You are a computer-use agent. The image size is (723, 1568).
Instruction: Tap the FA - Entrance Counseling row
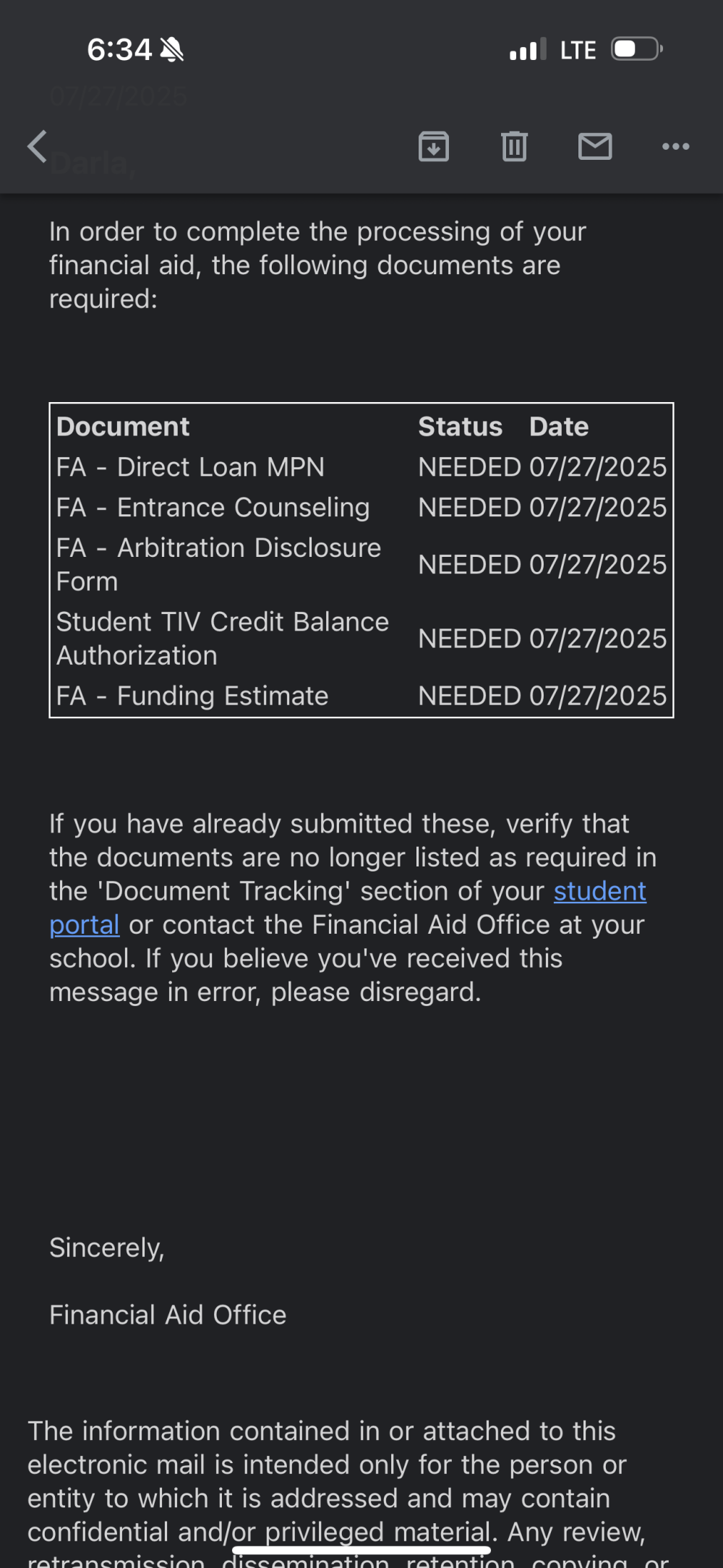(361, 508)
